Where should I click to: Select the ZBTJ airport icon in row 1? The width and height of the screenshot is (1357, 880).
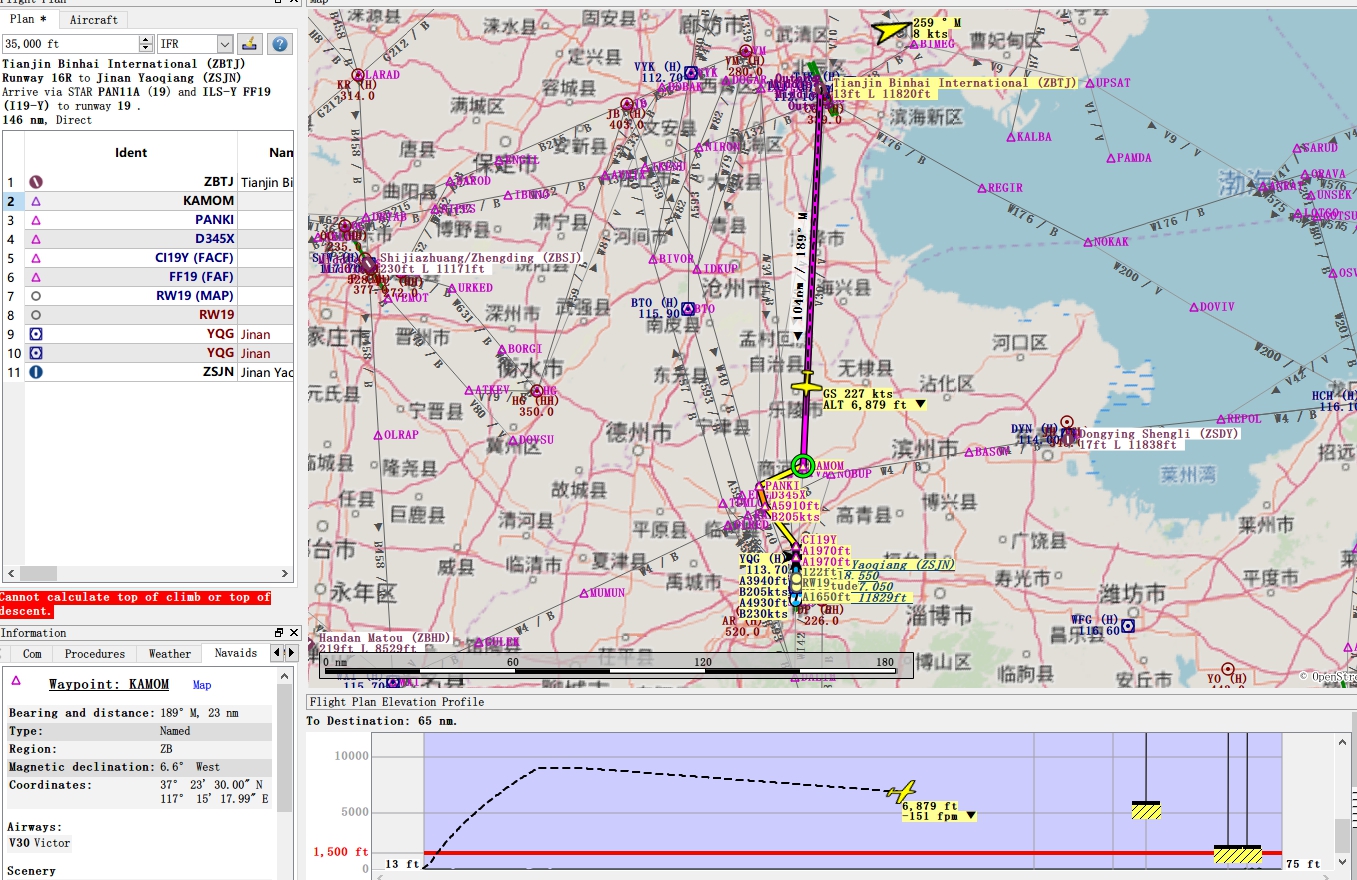click(36, 182)
